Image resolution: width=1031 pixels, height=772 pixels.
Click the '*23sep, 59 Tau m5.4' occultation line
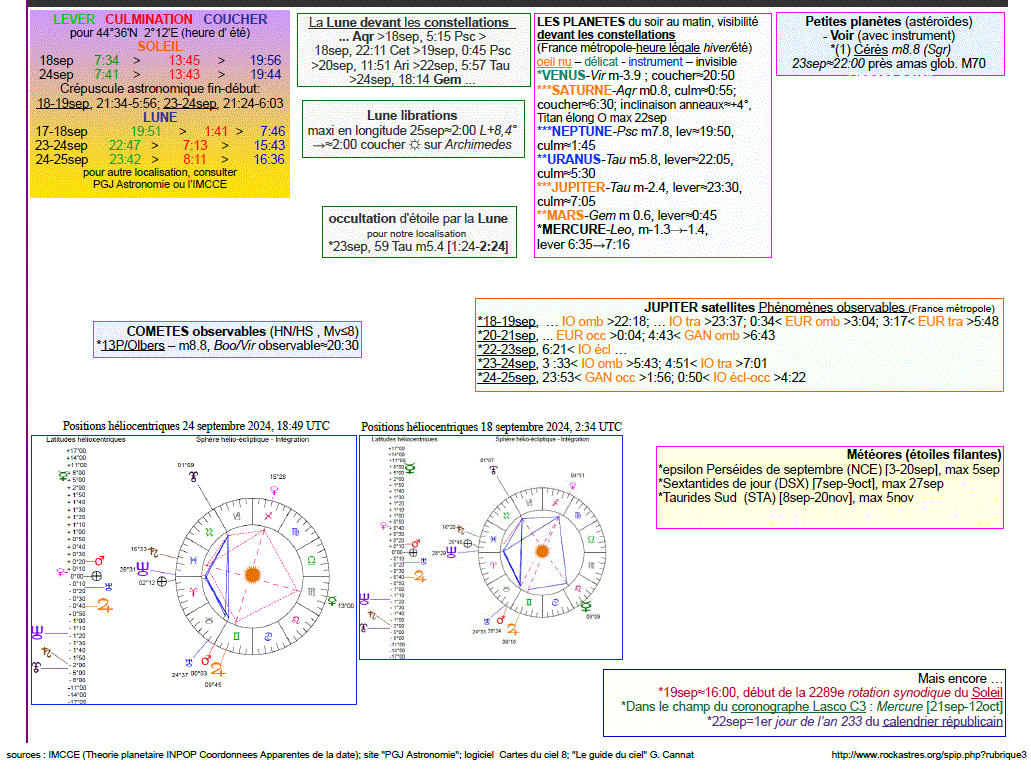(x=418, y=247)
